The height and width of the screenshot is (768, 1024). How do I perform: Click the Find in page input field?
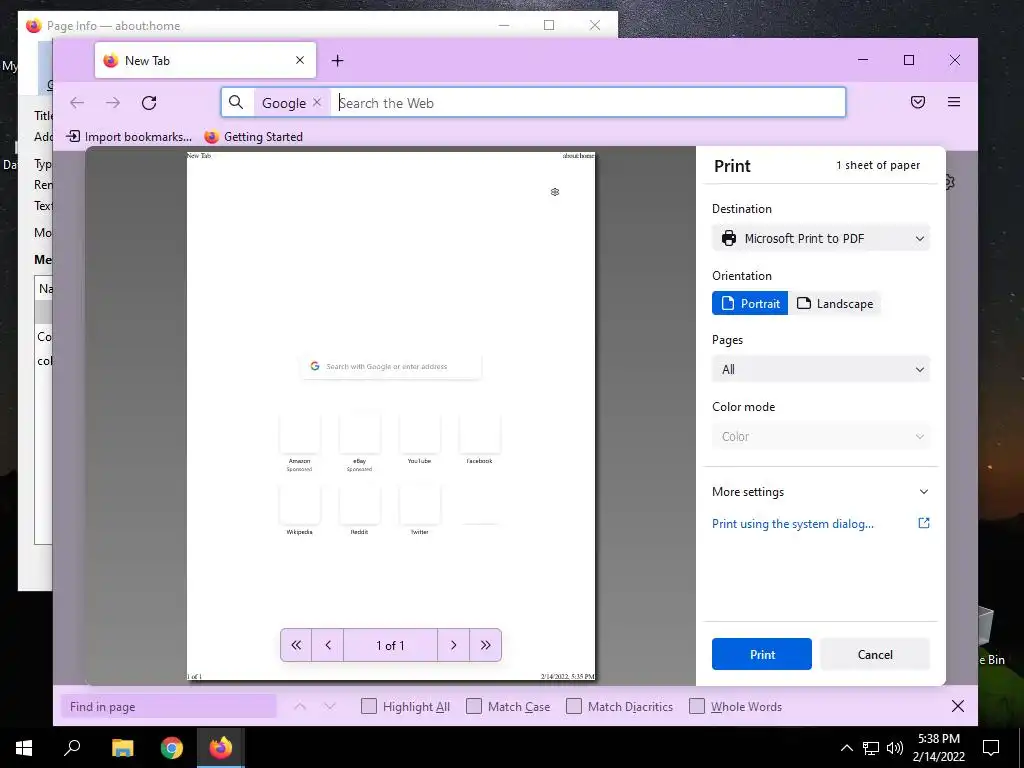168,707
